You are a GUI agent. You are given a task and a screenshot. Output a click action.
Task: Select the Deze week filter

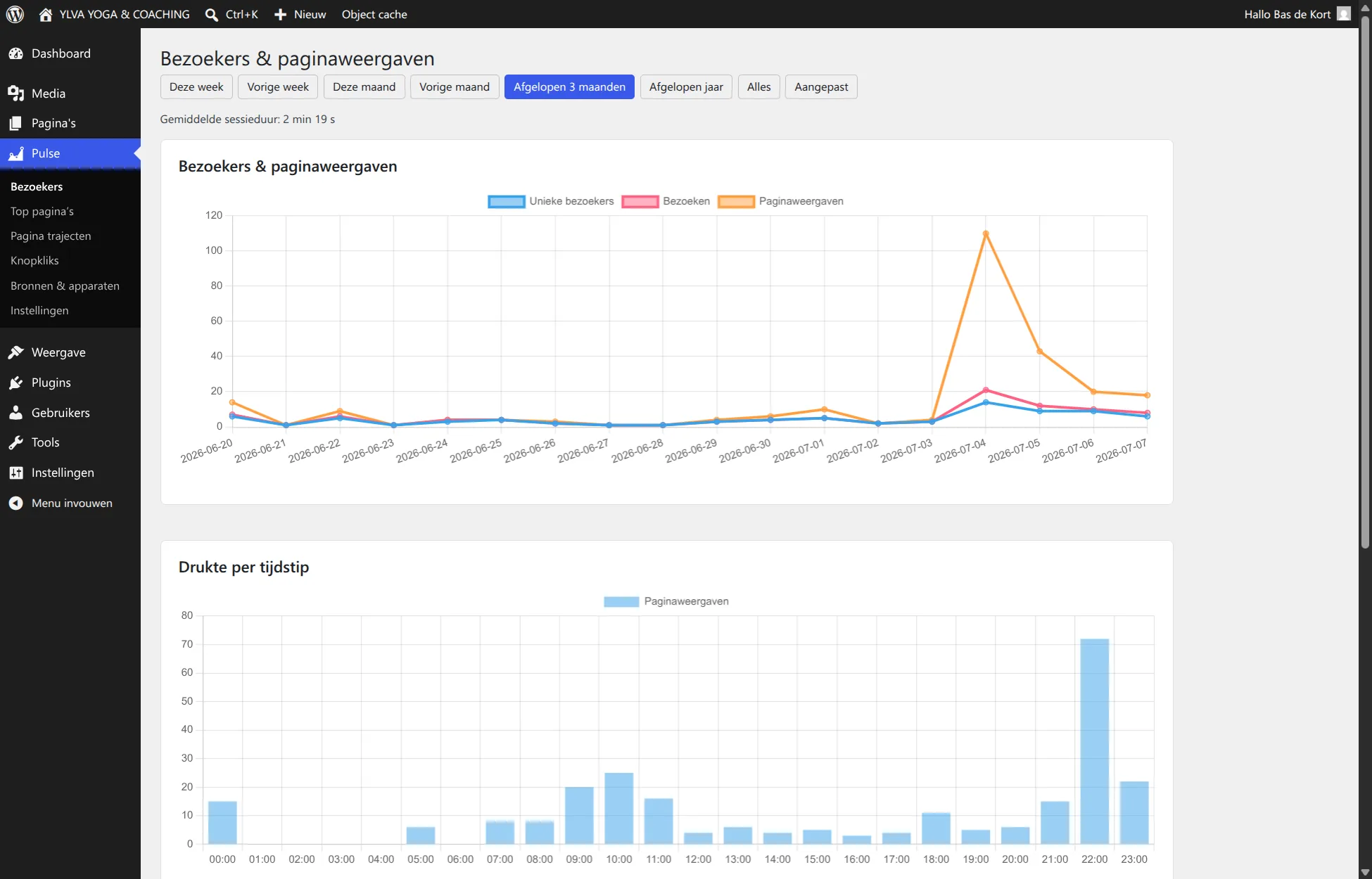(196, 87)
